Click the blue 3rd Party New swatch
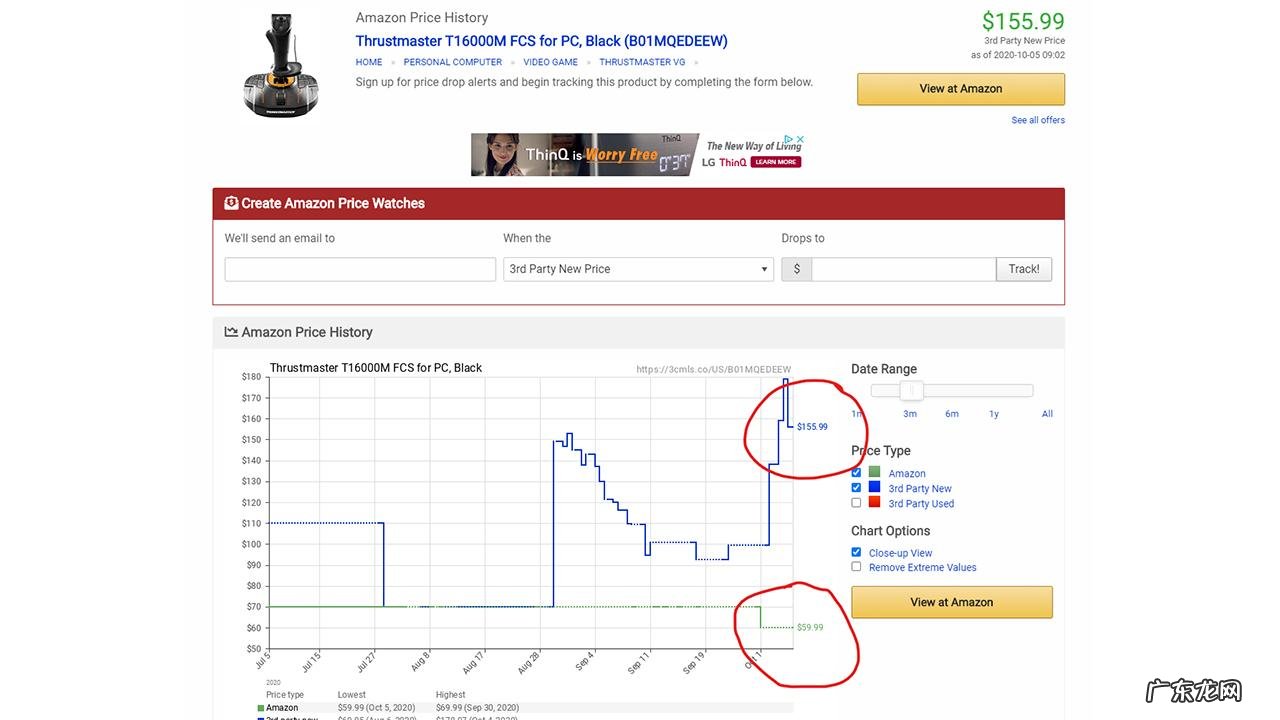The width and height of the screenshot is (1280, 720). click(x=874, y=488)
